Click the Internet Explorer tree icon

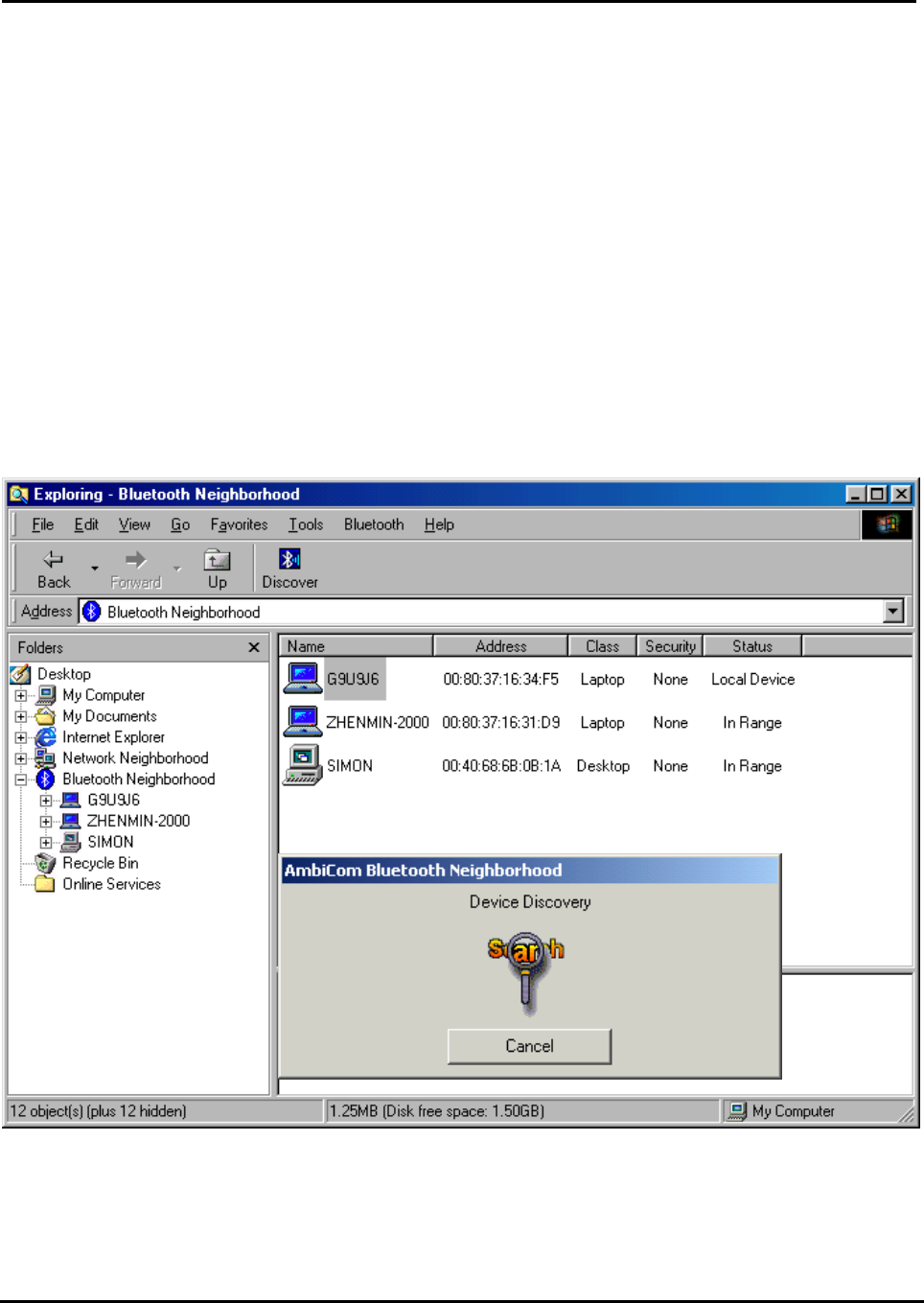point(46,737)
